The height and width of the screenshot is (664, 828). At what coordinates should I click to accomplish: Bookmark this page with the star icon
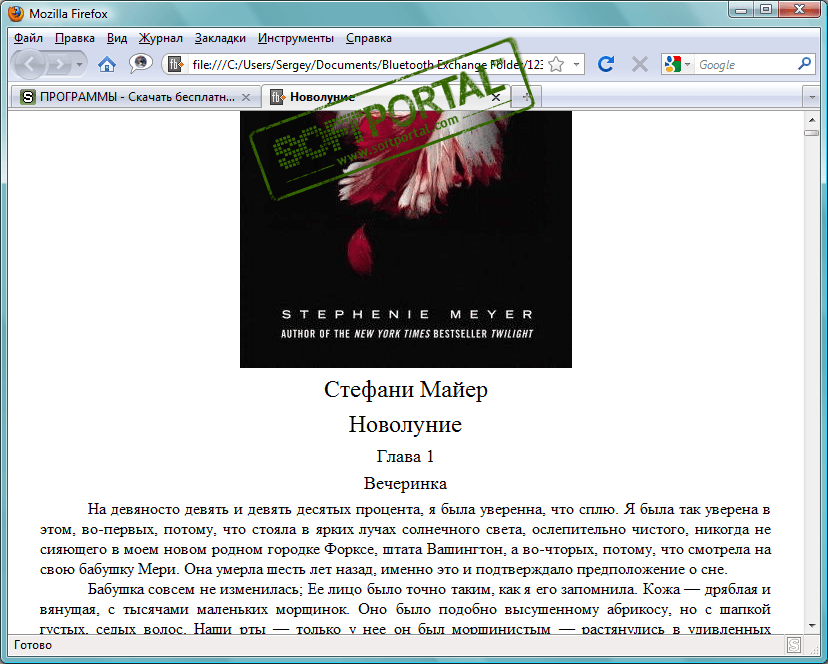(x=556, y=64)
